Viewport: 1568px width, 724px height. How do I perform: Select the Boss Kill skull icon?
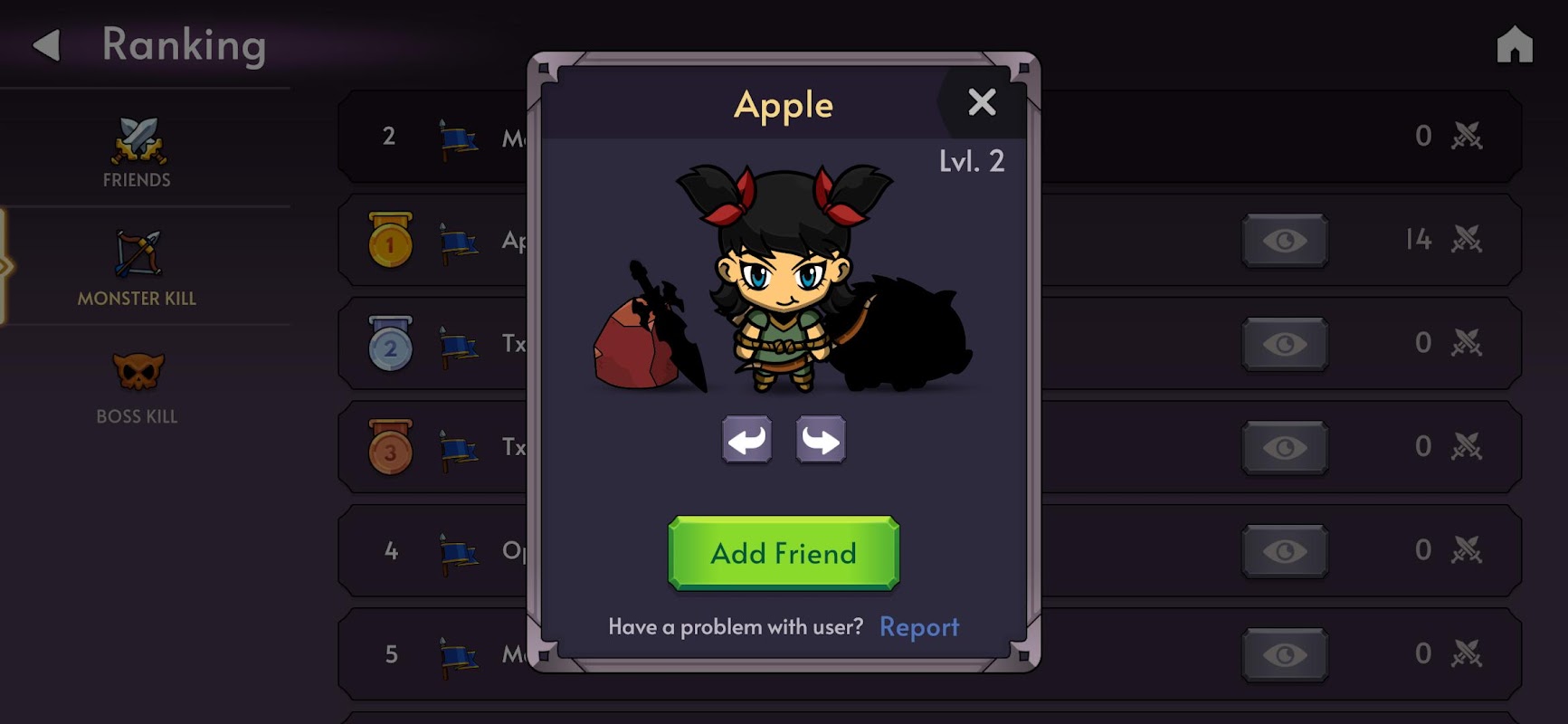[138, 371]
